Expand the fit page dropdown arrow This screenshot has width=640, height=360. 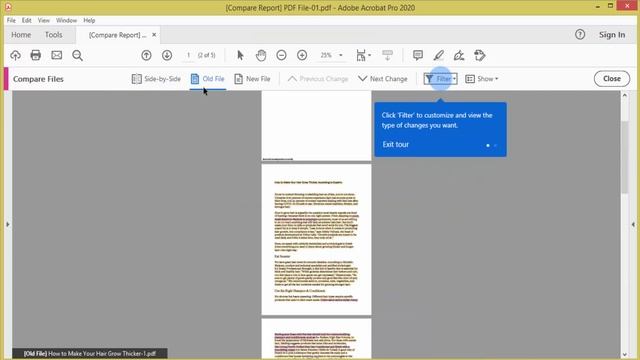[369, 55]
